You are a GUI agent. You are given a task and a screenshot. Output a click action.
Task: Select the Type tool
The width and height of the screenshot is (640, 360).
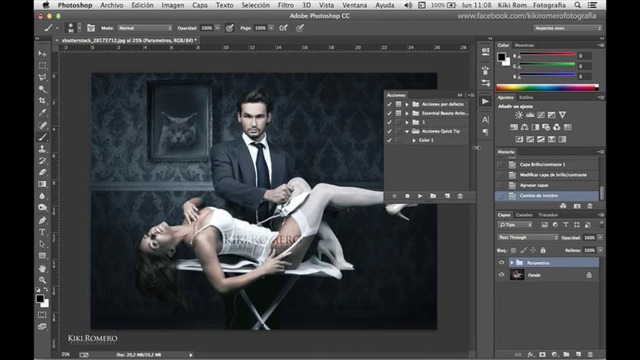[x=42, y=232]
